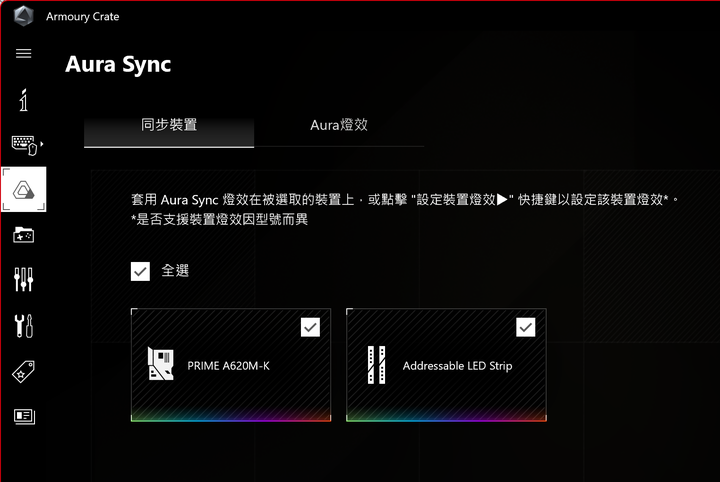Click the 全選 label text

(x=175, y=271)
